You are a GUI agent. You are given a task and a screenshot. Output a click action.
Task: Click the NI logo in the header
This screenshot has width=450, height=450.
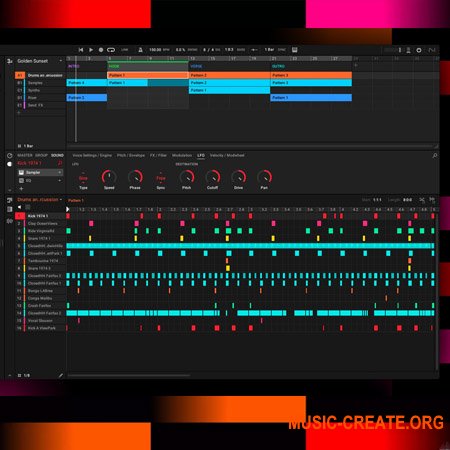pos(432,50)
